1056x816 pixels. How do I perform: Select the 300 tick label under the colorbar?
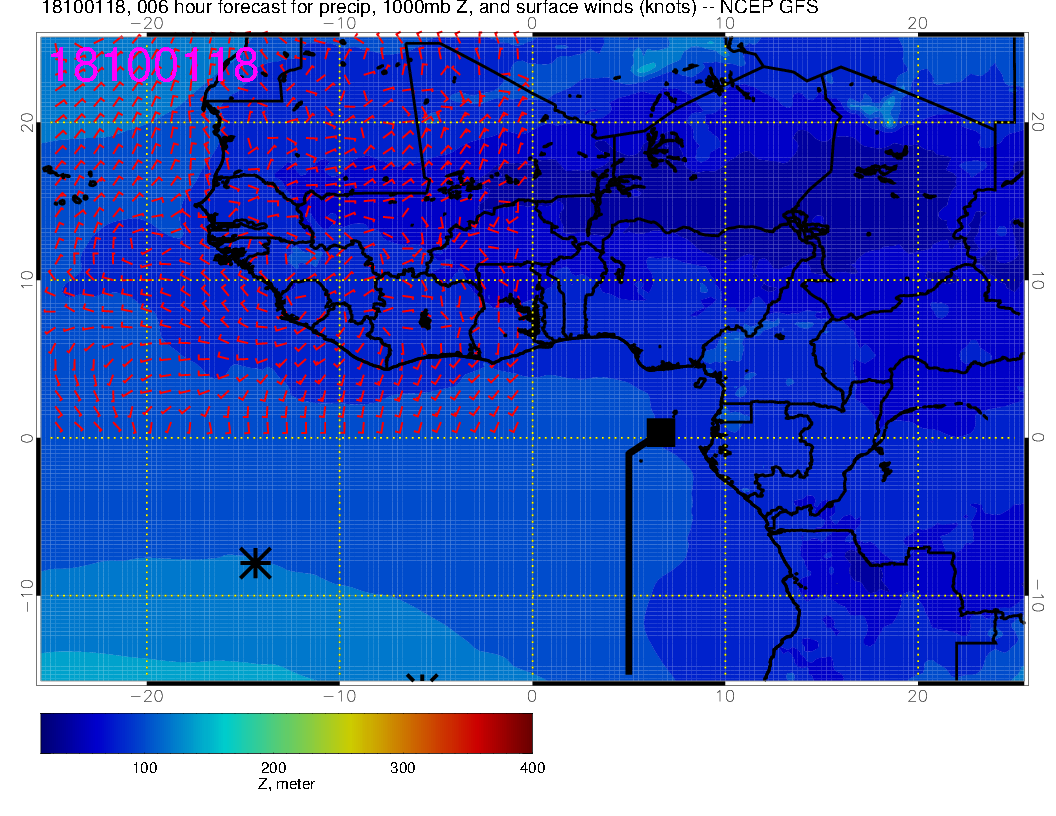[x=402, y=767]
